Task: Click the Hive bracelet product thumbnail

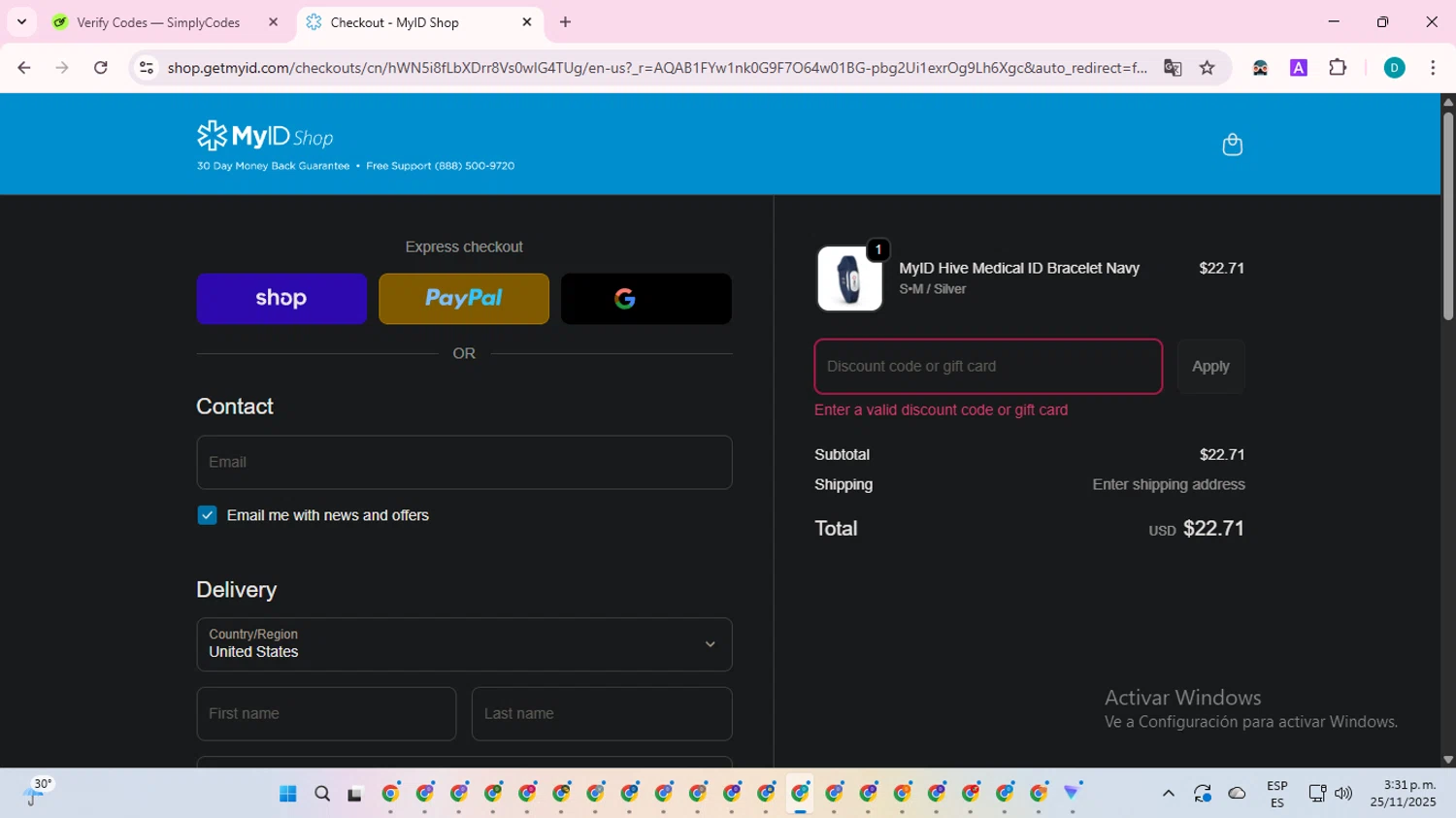Action: (849, 278)
